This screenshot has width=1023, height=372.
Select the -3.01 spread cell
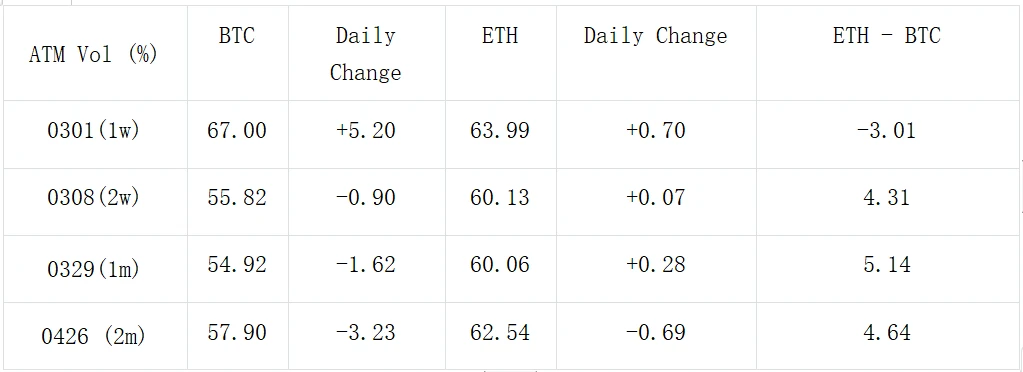[x=887, y=131]
